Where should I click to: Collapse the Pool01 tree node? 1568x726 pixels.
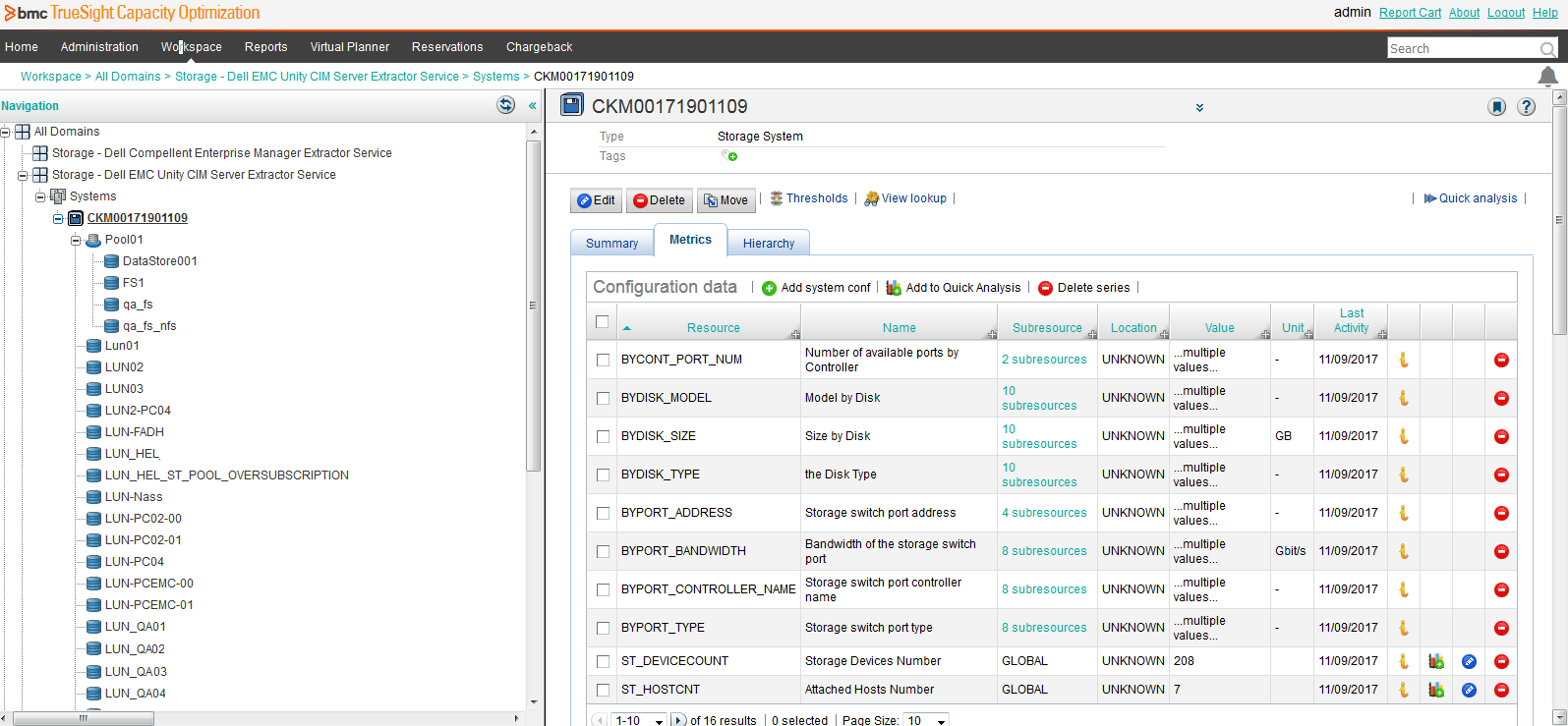(x=76, y=240)
